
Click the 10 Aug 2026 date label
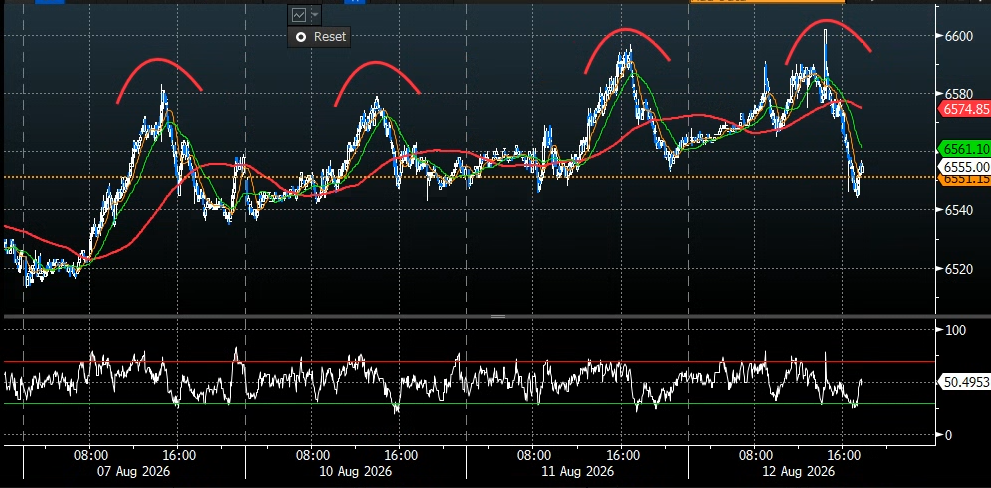[x=356, y=472]
